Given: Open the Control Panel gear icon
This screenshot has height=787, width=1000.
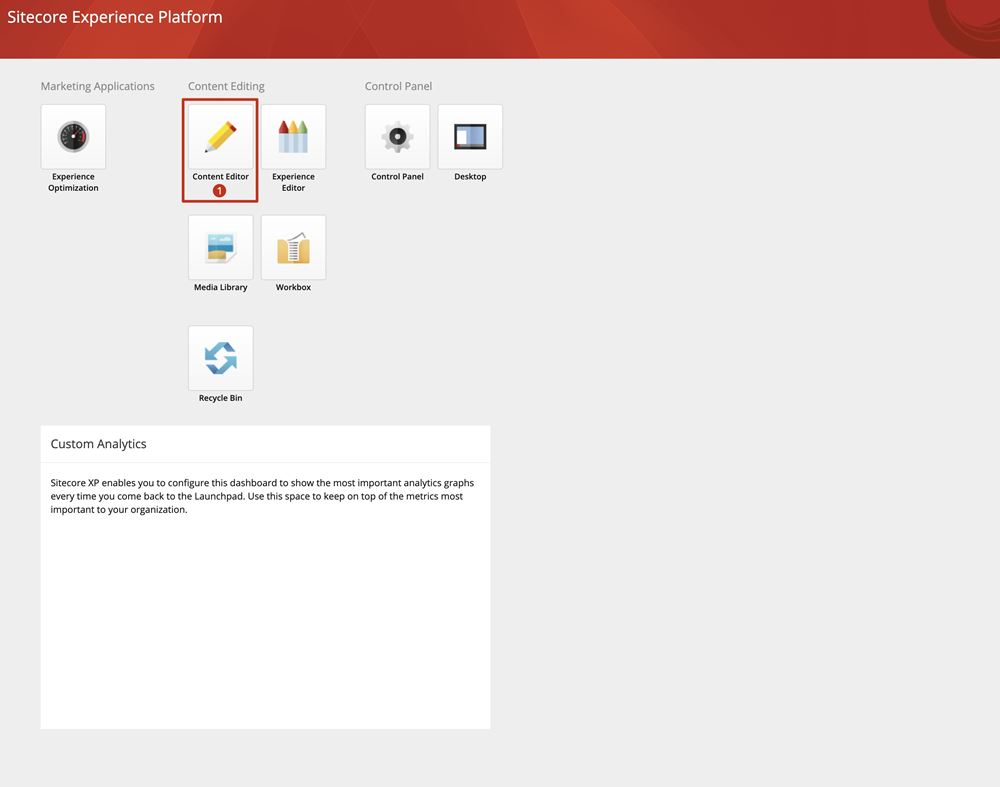Looking at the screenshot, I should pyautogui.click(x=397, y=137).
